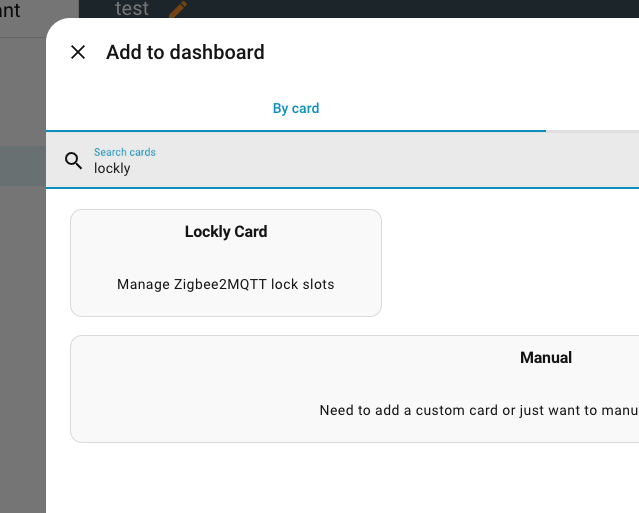Select the highlighted item in the dimmed sidebar
This screenshot has width=639, height=513.
tap(22, 166)
